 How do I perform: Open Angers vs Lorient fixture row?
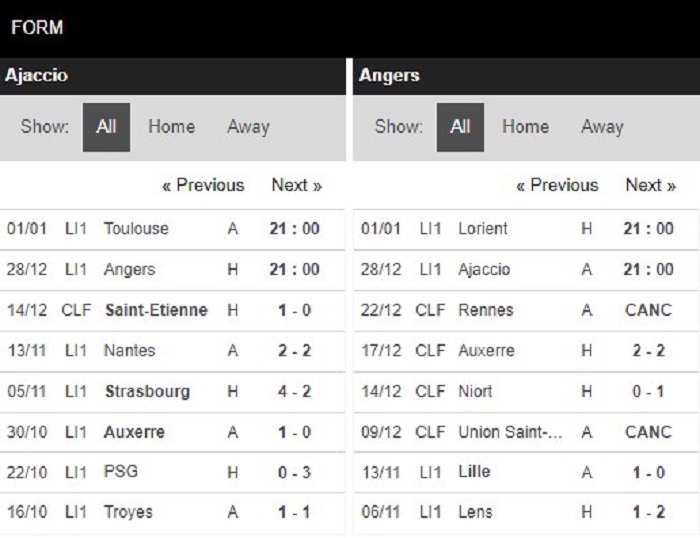click(x=526, y=229)
